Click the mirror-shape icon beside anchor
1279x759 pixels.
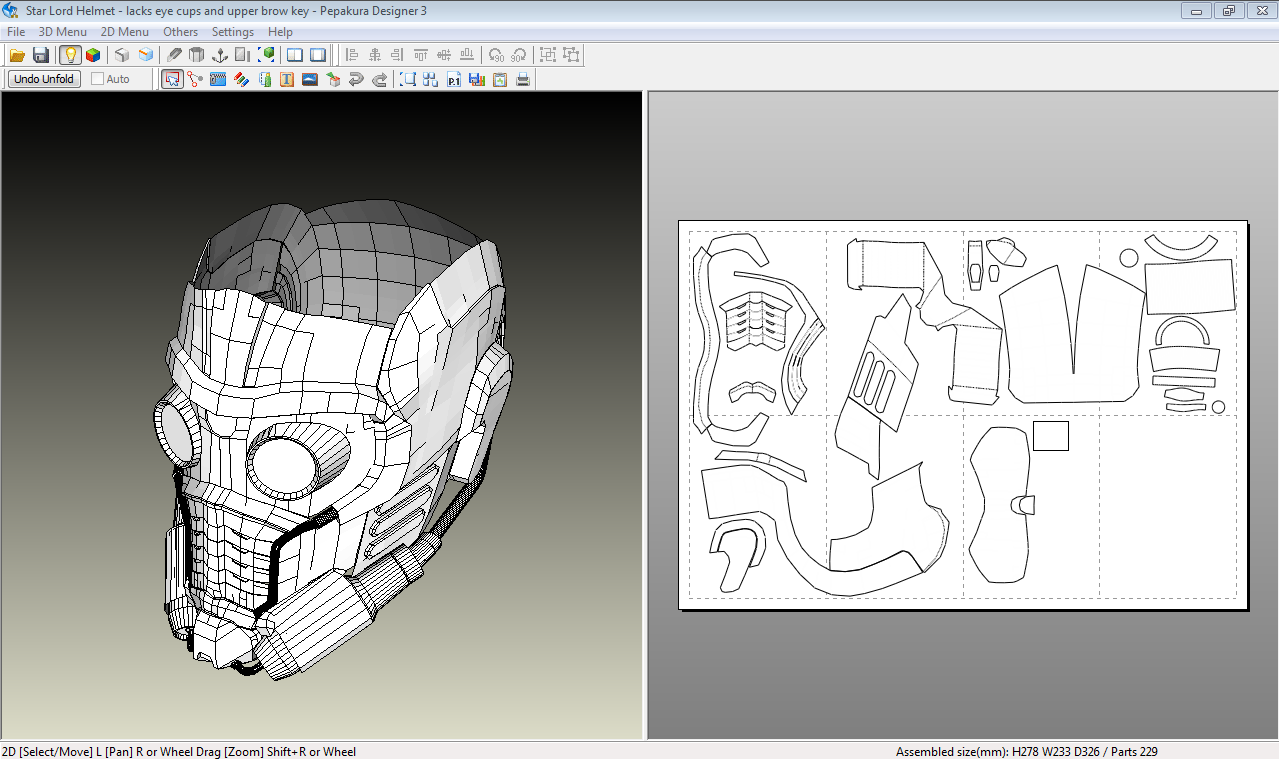pyautogui.click(x=243, y=55)
